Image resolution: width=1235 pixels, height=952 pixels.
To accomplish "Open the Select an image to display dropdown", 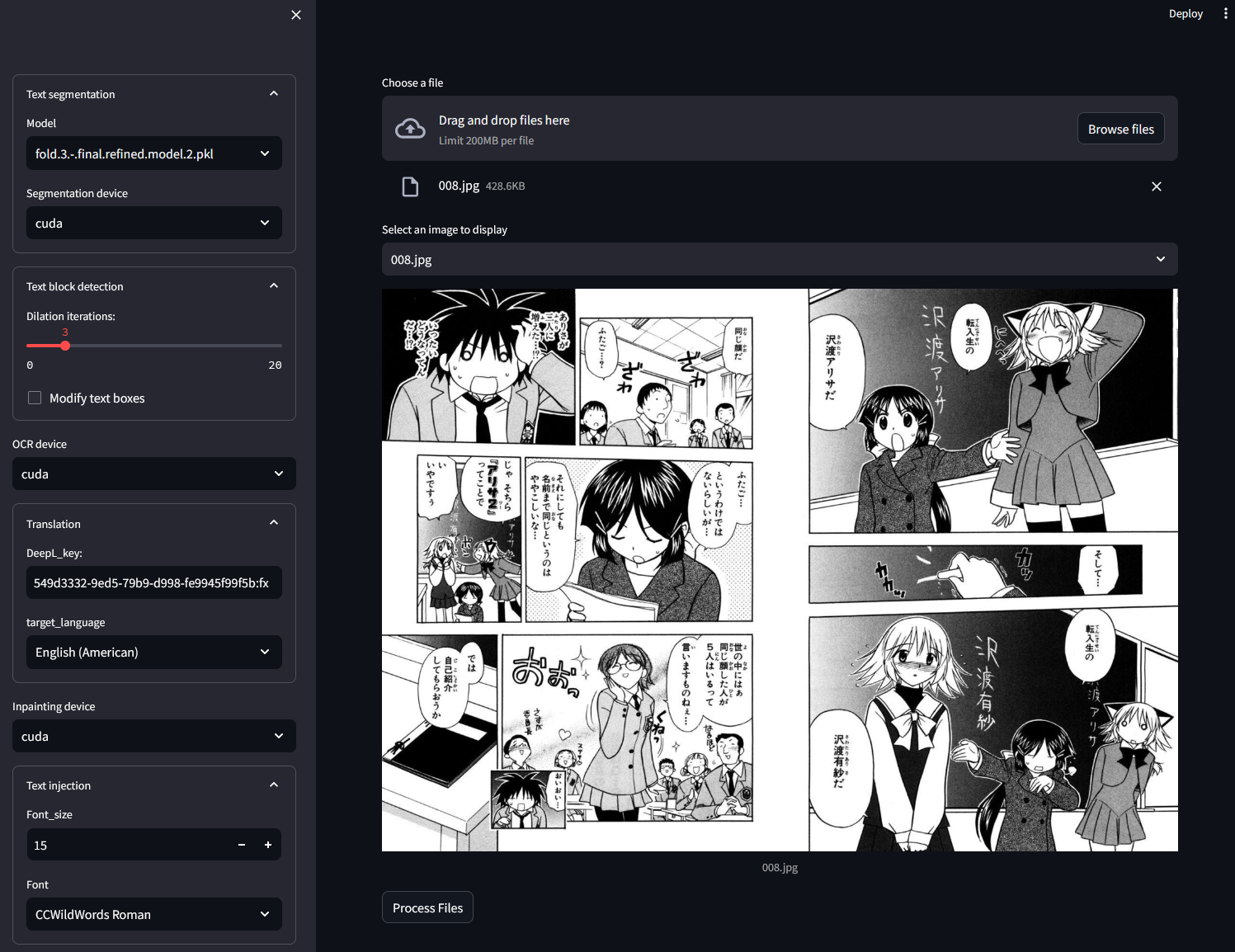I will click(780, 259).
